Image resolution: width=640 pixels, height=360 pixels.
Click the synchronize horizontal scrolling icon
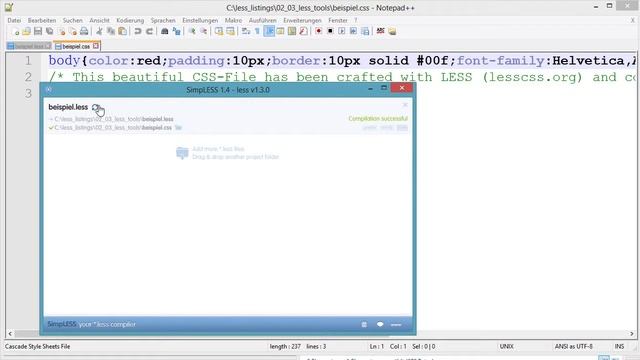click(230, 31)
